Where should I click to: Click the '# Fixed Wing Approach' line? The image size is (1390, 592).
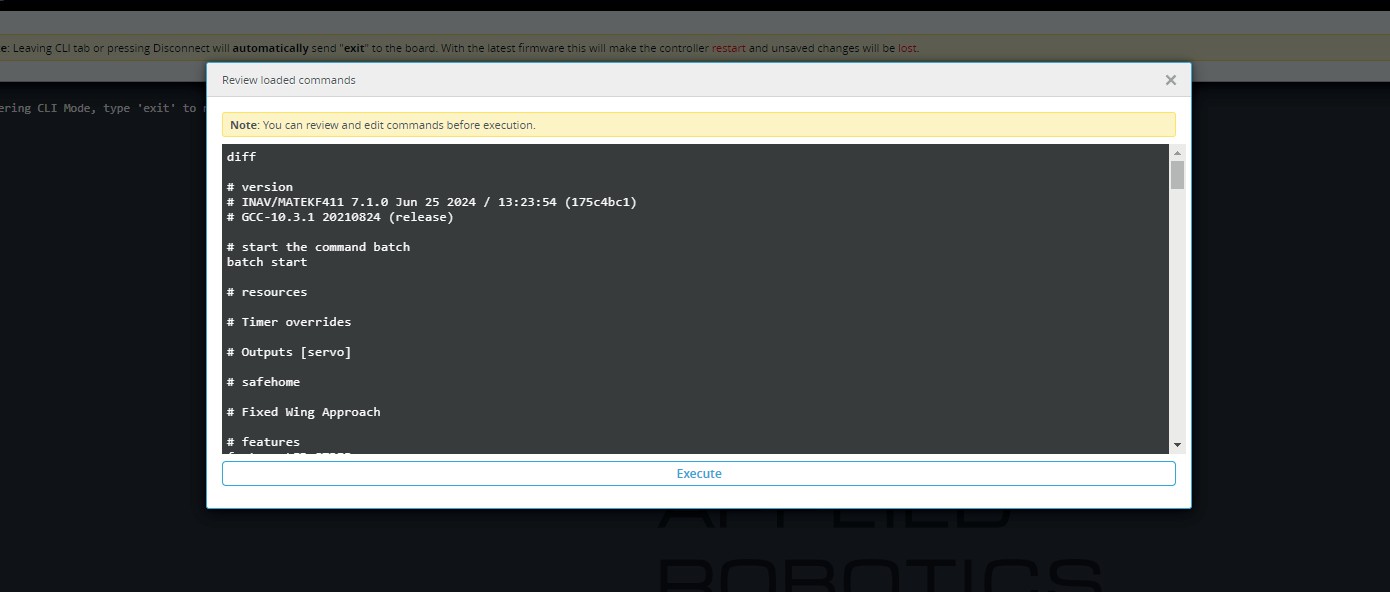pyautogui.click(x=303, y=412)
